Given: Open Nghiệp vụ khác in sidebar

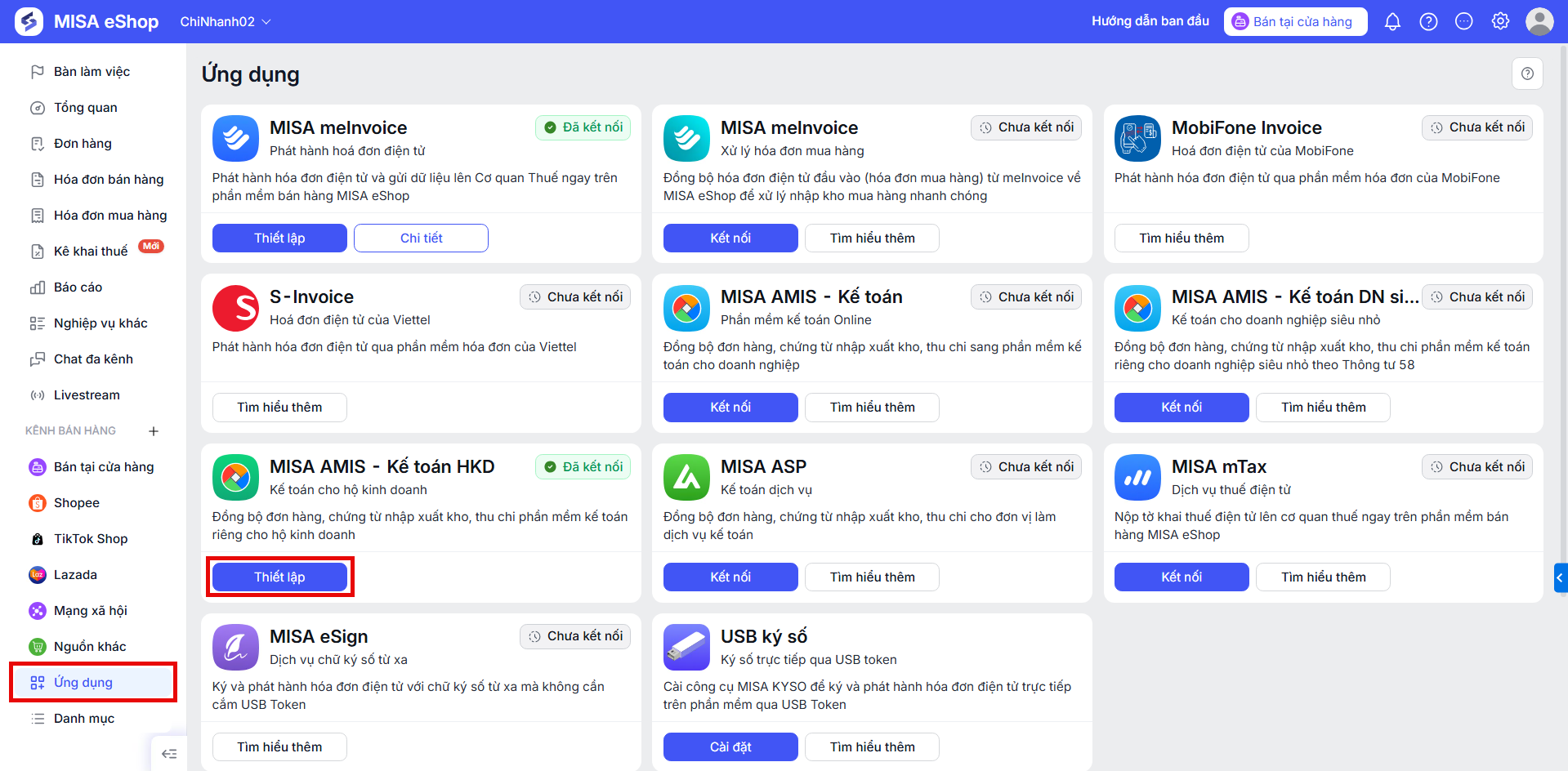Looking at the screenshot, I should click(x=93, y=323).
